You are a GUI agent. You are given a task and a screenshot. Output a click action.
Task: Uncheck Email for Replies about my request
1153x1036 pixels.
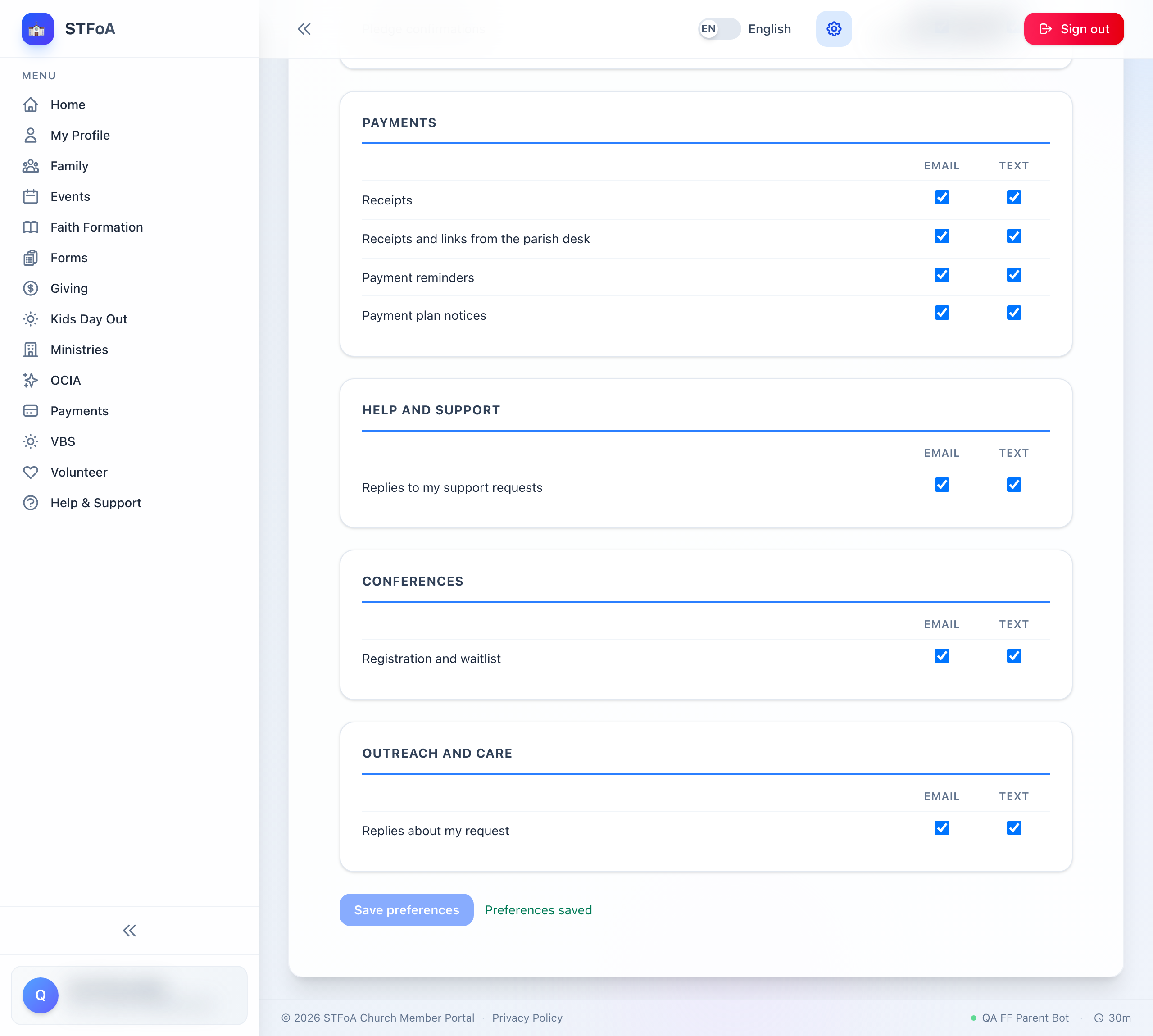click(942, 827)
